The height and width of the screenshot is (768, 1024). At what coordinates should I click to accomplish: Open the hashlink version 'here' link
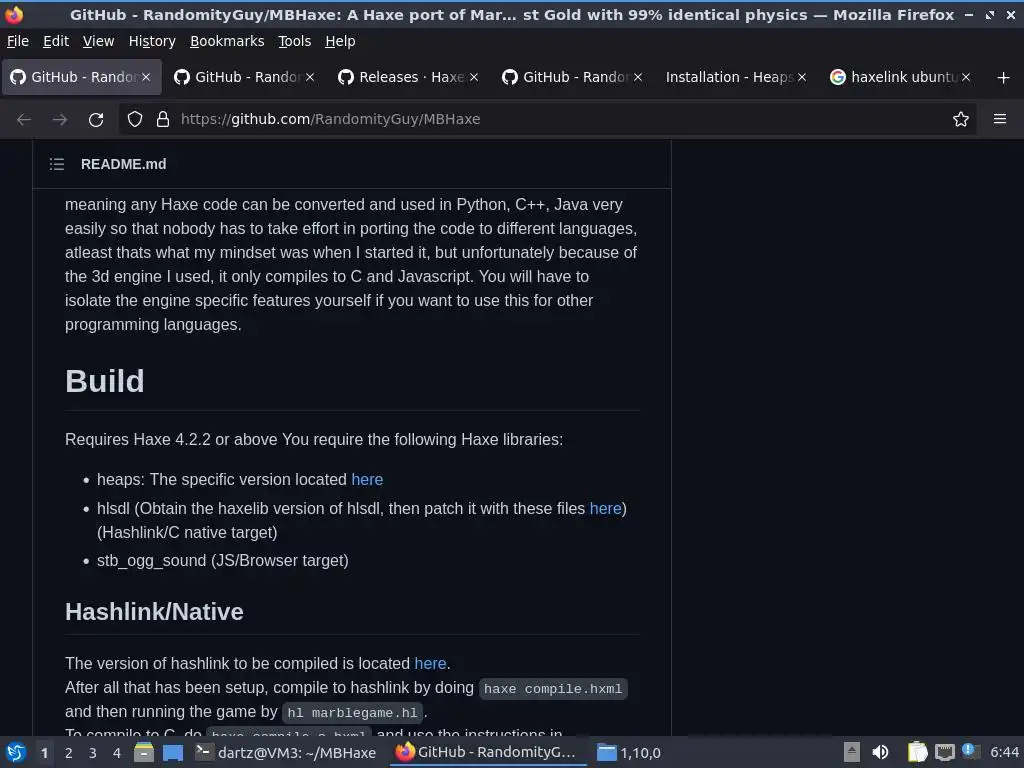click(x=430, y=664)
